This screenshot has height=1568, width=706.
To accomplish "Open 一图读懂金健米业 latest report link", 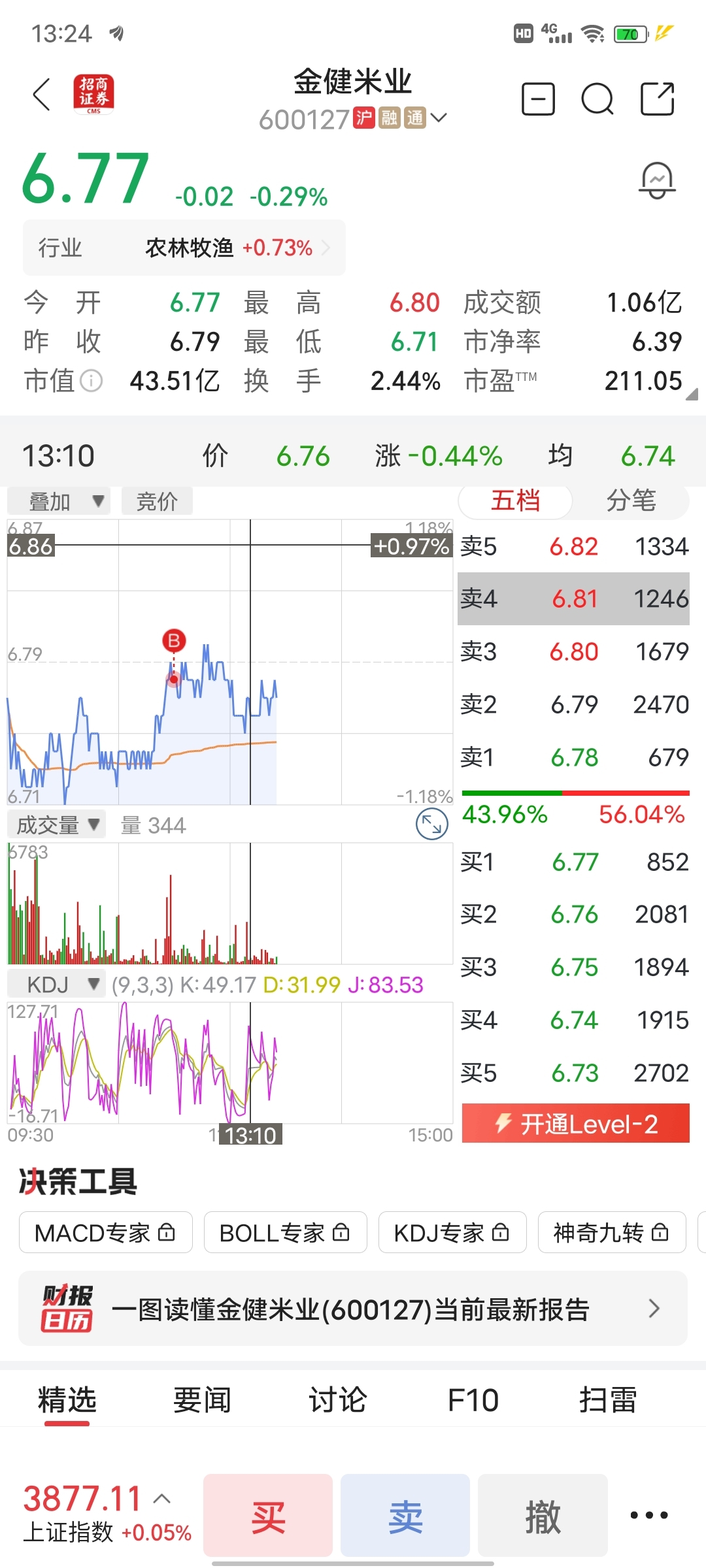I will click(x=353, y=1308).
